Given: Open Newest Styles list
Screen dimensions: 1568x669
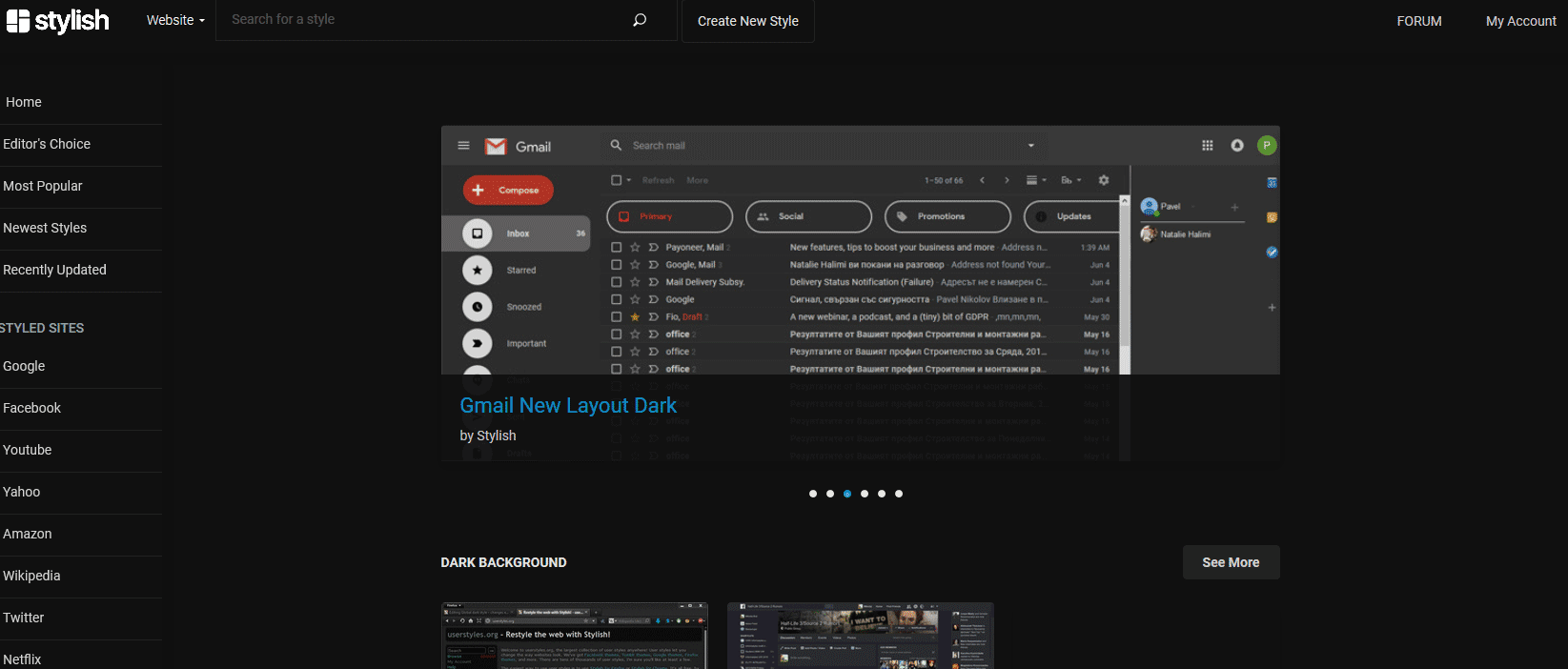Looking at the screenshot, I should (x=45, y=228).
